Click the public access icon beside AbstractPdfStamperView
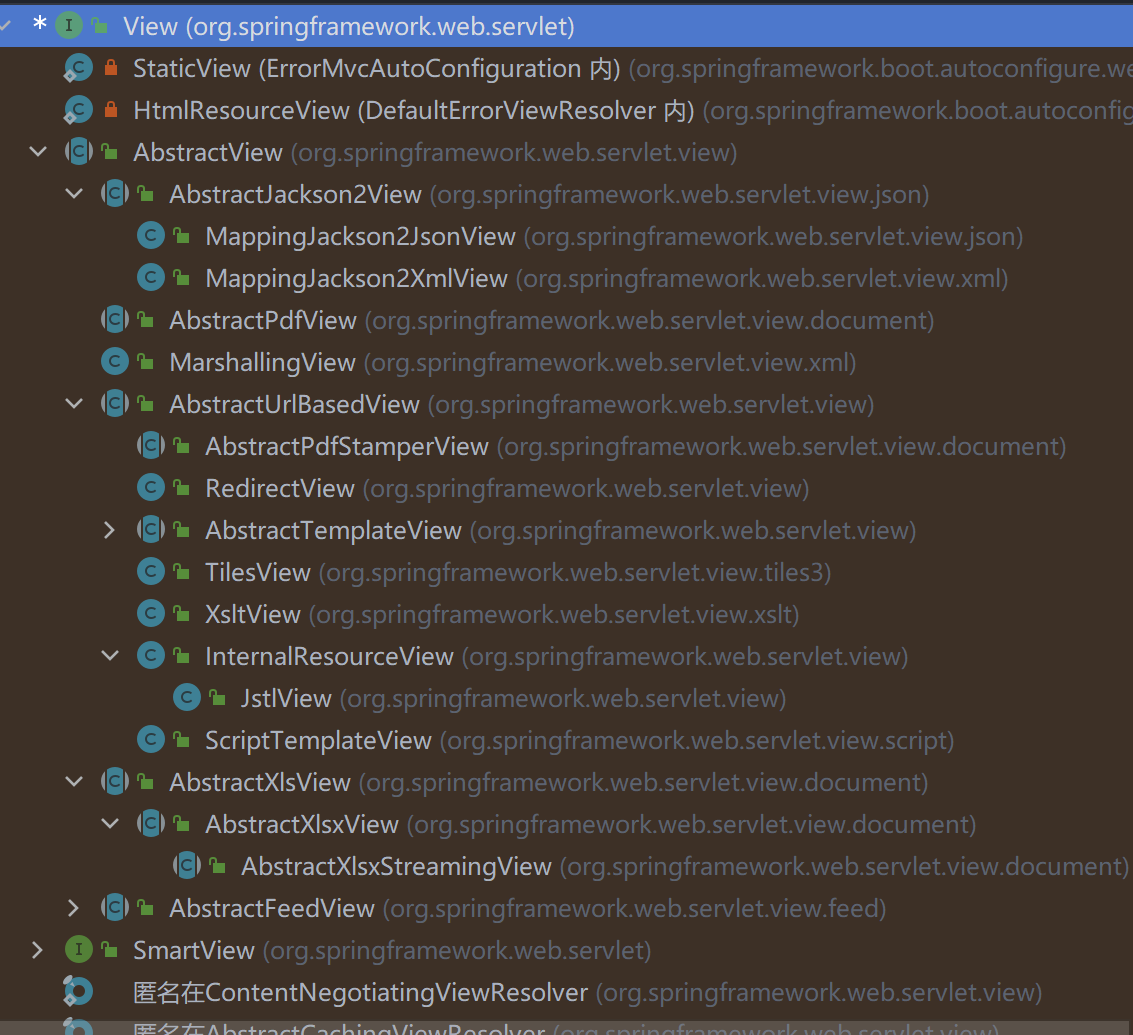Viewport: 1133px width, 1035px height. [x=181, y=447]
